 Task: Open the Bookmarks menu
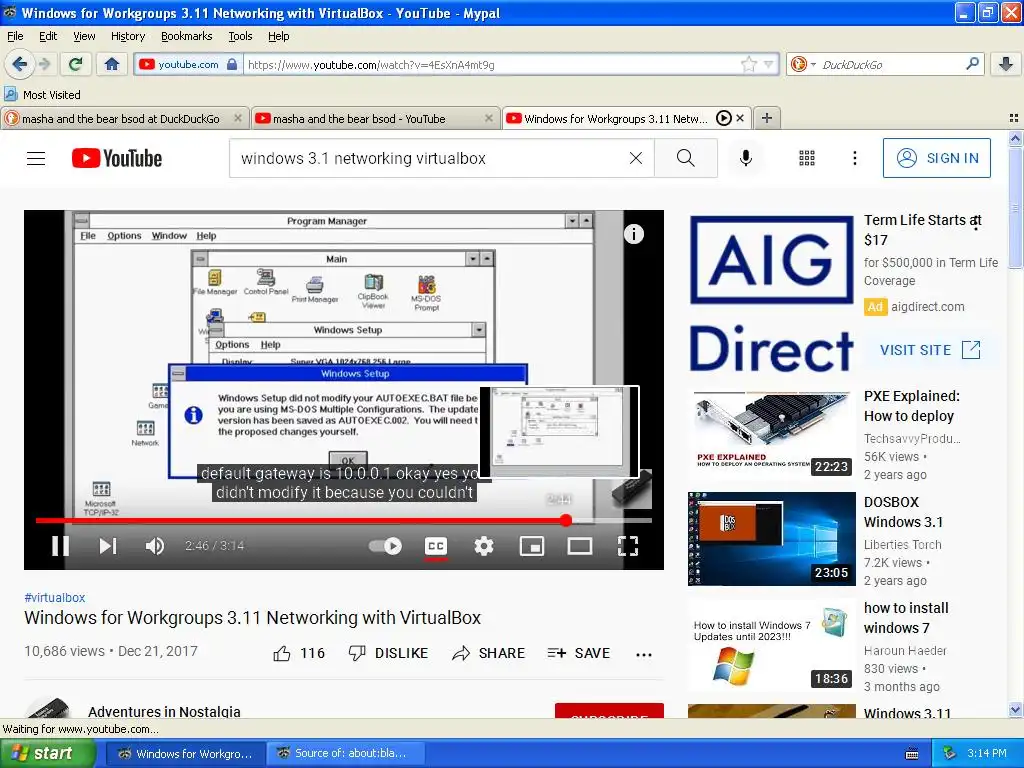186,36
